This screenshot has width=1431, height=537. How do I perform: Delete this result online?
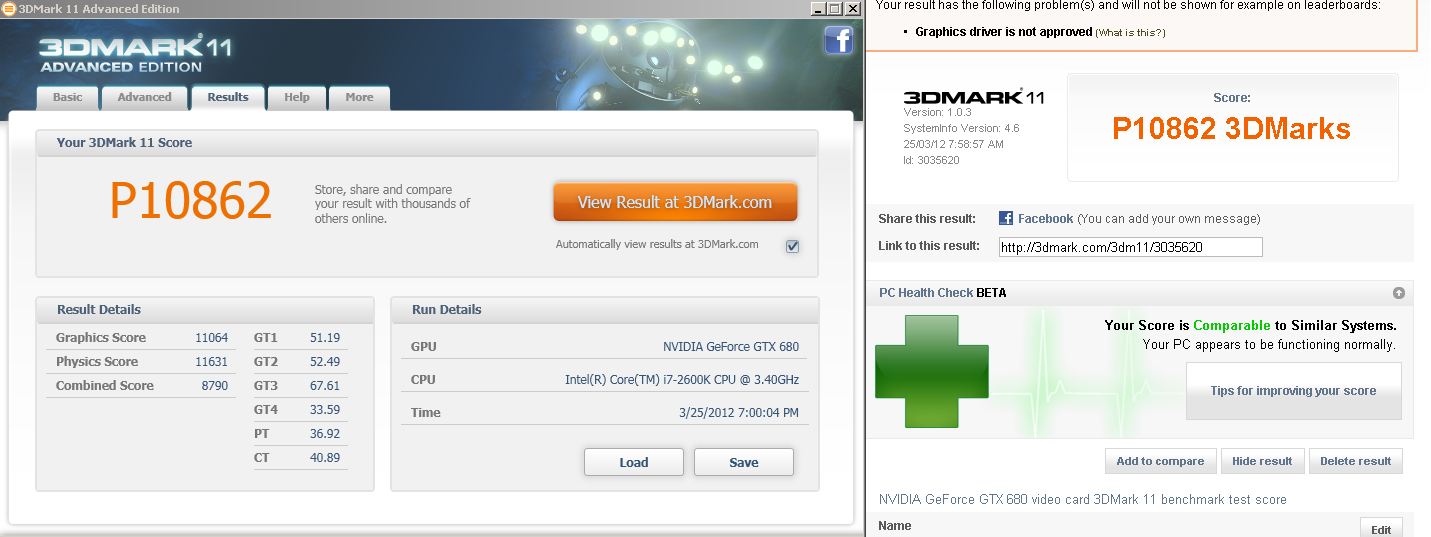click(x=1356, y=461)
